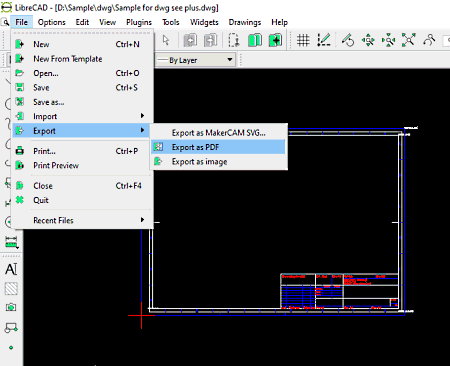Open the By Layer line dropdown
This screenshot has width=450, height=366.
(x=196, y=60)
